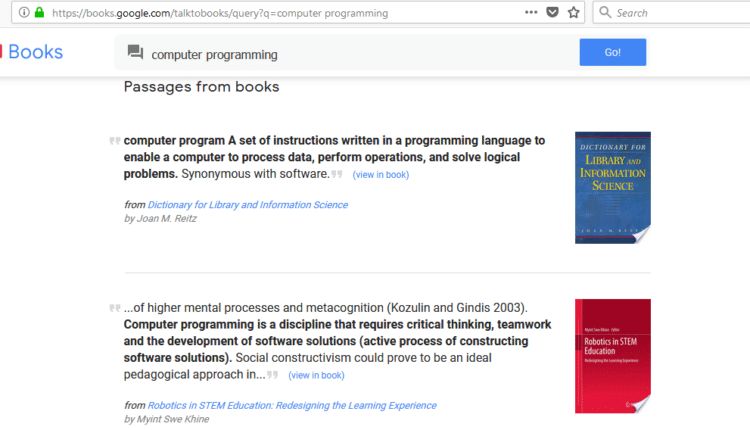Screen dimensions: 750x430
Task: Click the 'Synonymous with software.' sentence
Action: tap(255, 174)
